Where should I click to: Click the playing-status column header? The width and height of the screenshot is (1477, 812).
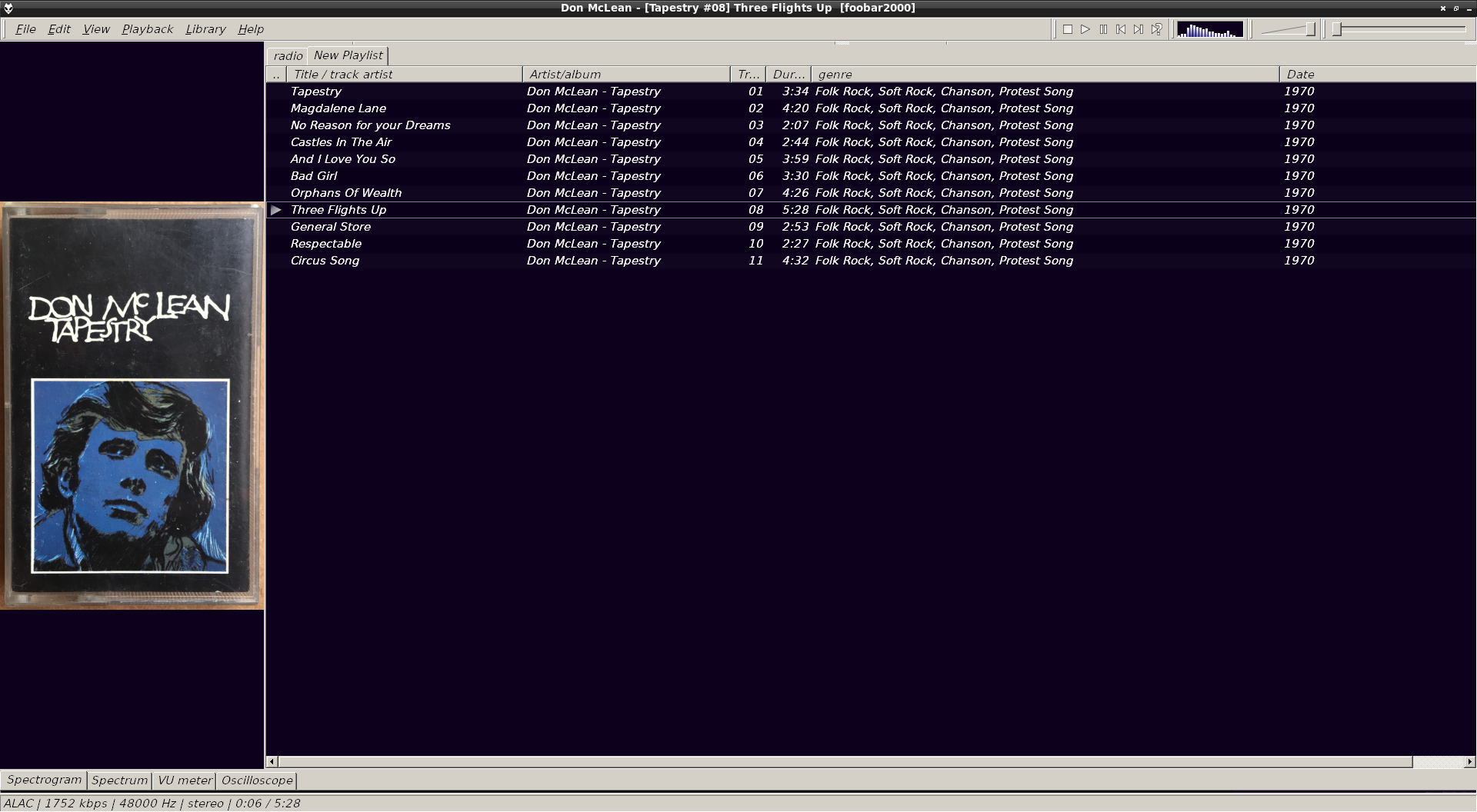pos(276,75)
